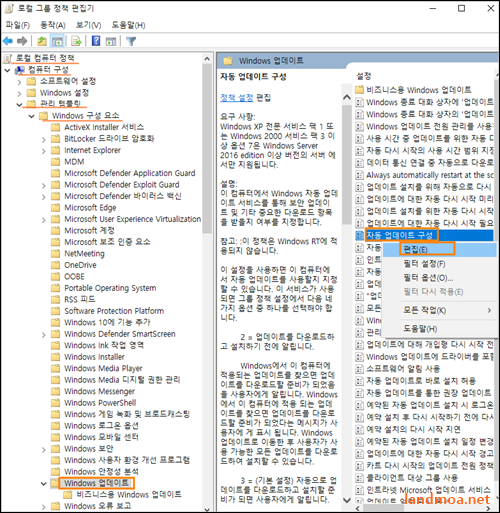Select 'Microsoft Defender Application Guard' tree item
This screenshot has width=500, height=513.
pos(130,173)
